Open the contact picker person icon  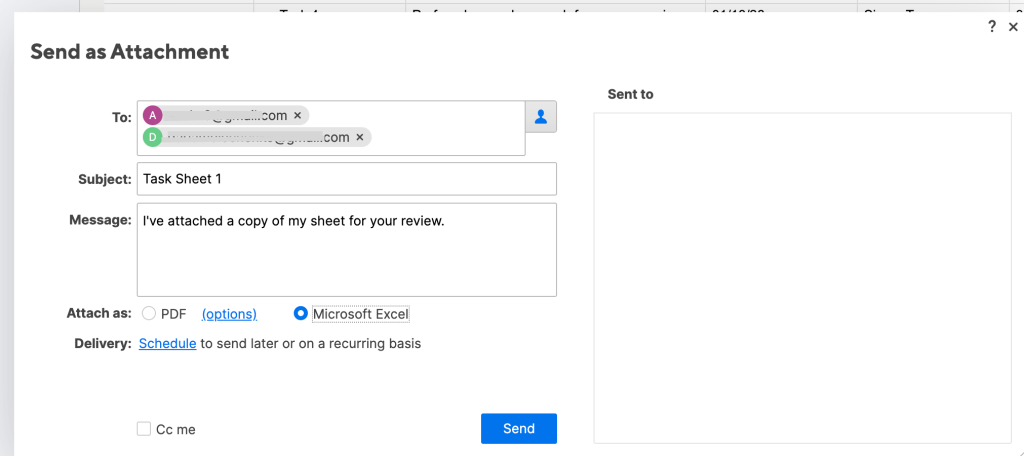coord(541,117)
